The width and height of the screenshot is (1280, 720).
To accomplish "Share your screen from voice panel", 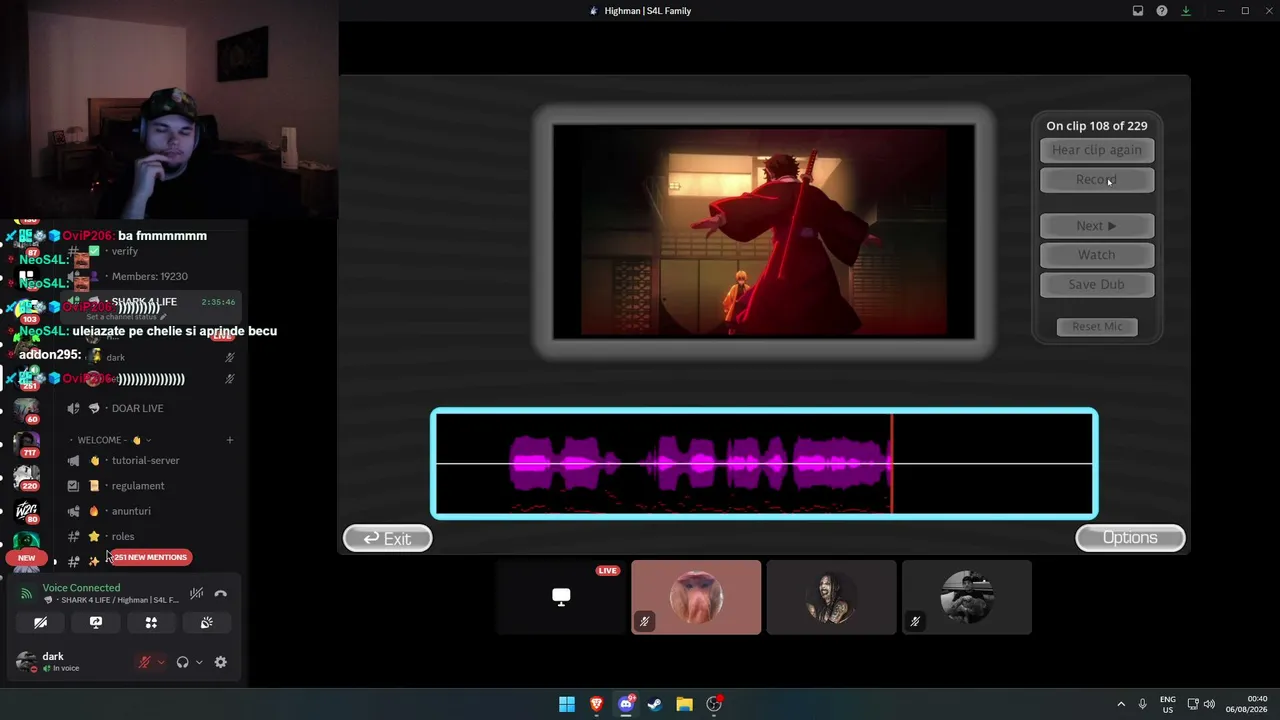I will [x=96, y=622].
